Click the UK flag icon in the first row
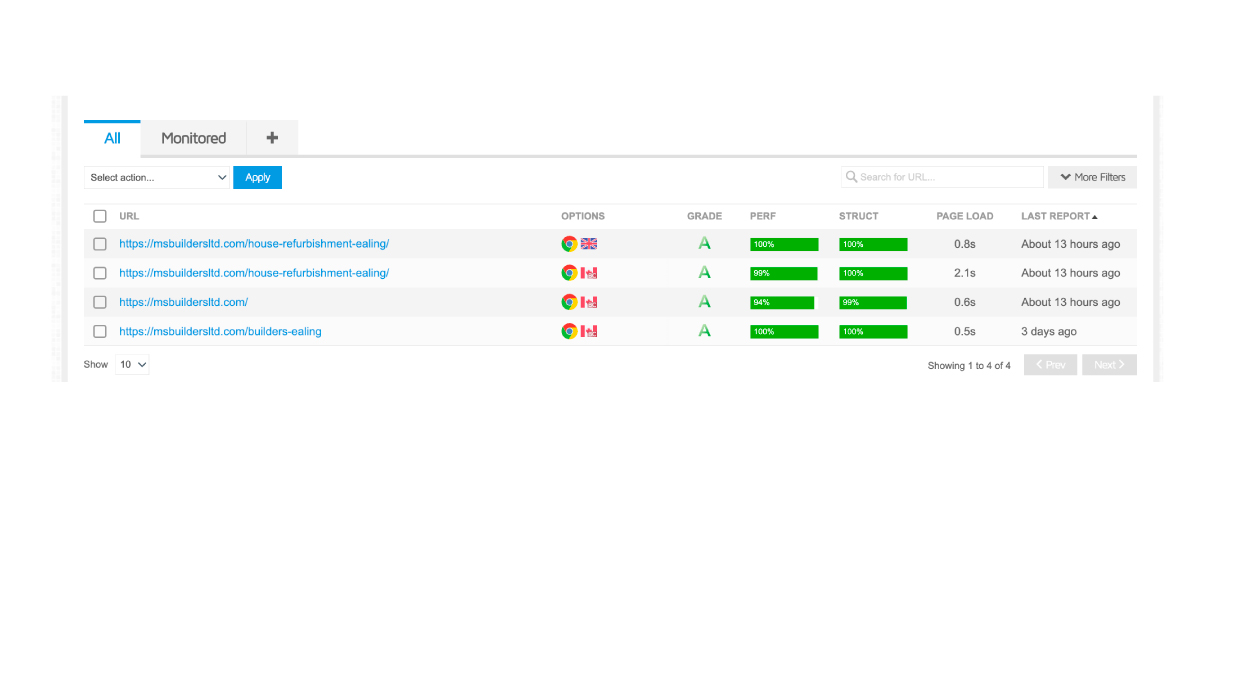The height and width of the screenshot is (680, 1245). tap(589, 244)
